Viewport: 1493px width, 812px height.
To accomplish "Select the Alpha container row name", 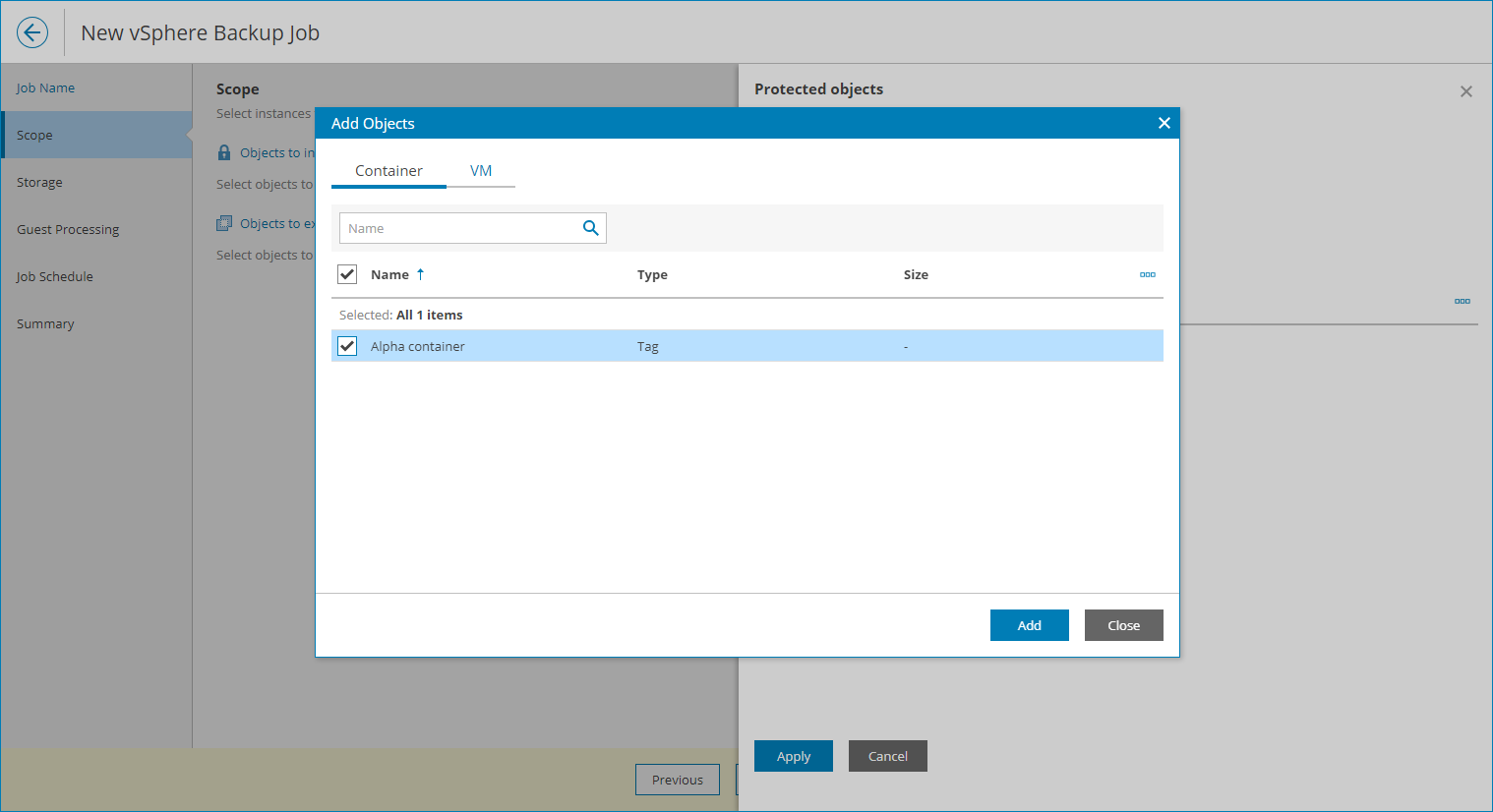I will (x=417, y=346).
